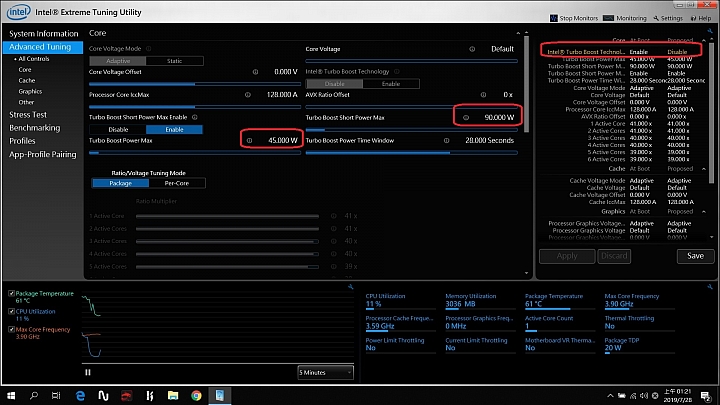This screenshot has width=720, height=405.
Task: Show hidden system tray icons
Action: 610,395
